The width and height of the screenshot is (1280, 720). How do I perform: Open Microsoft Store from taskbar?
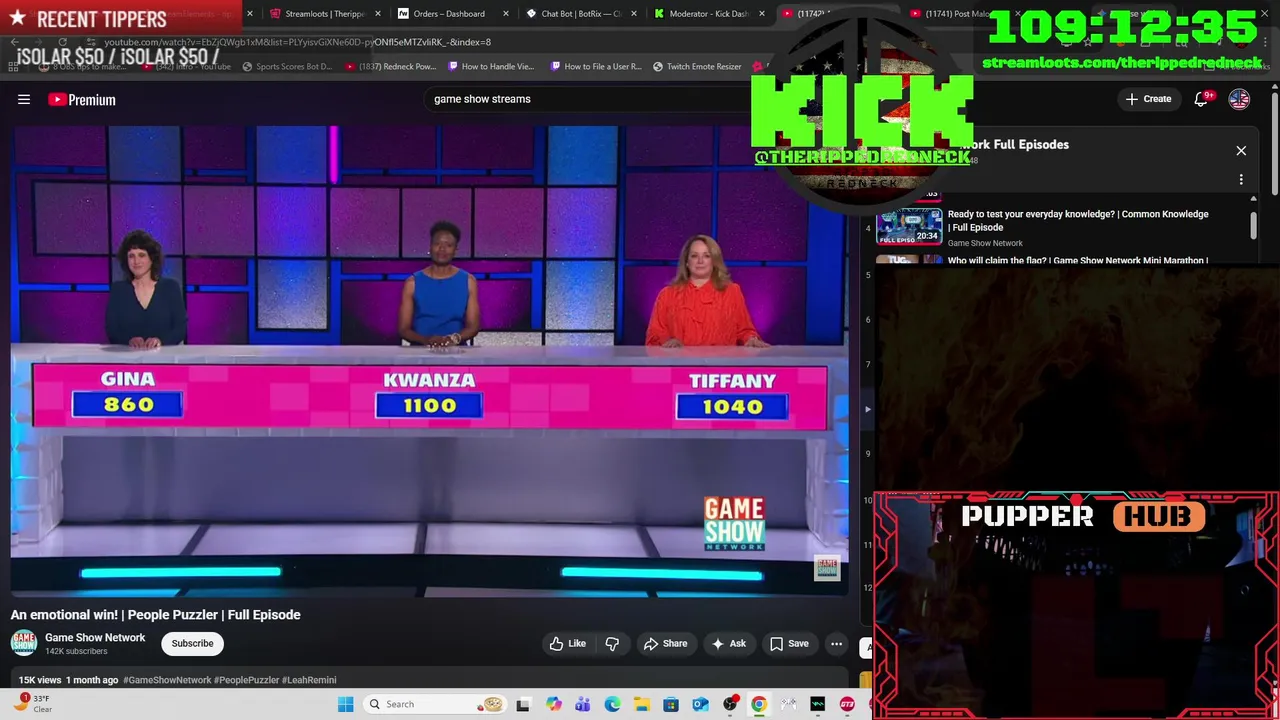click(671, 704)
